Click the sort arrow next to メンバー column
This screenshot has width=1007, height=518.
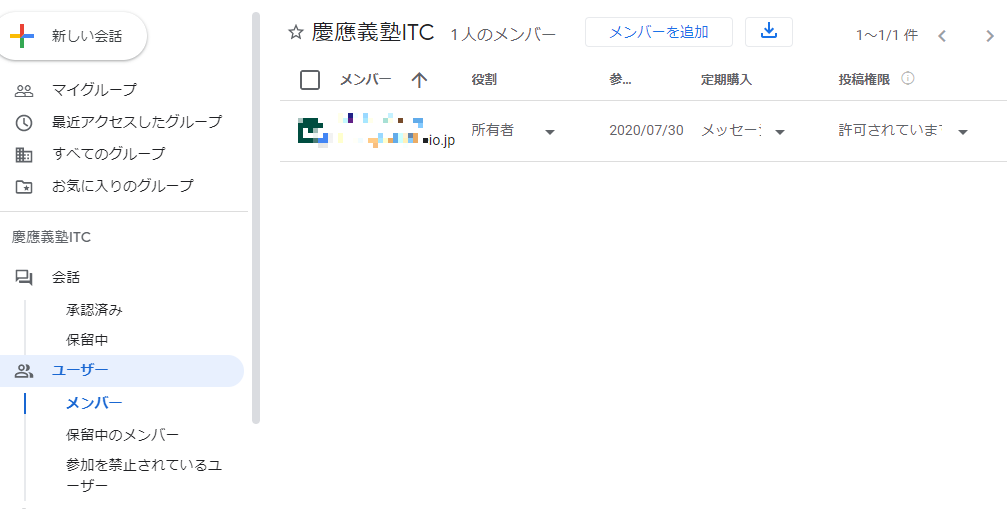419,80
